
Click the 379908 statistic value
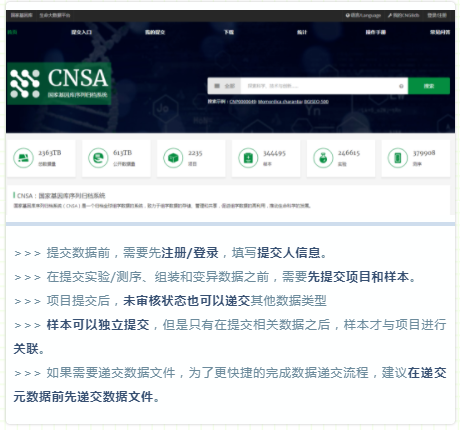pos(424,153)
